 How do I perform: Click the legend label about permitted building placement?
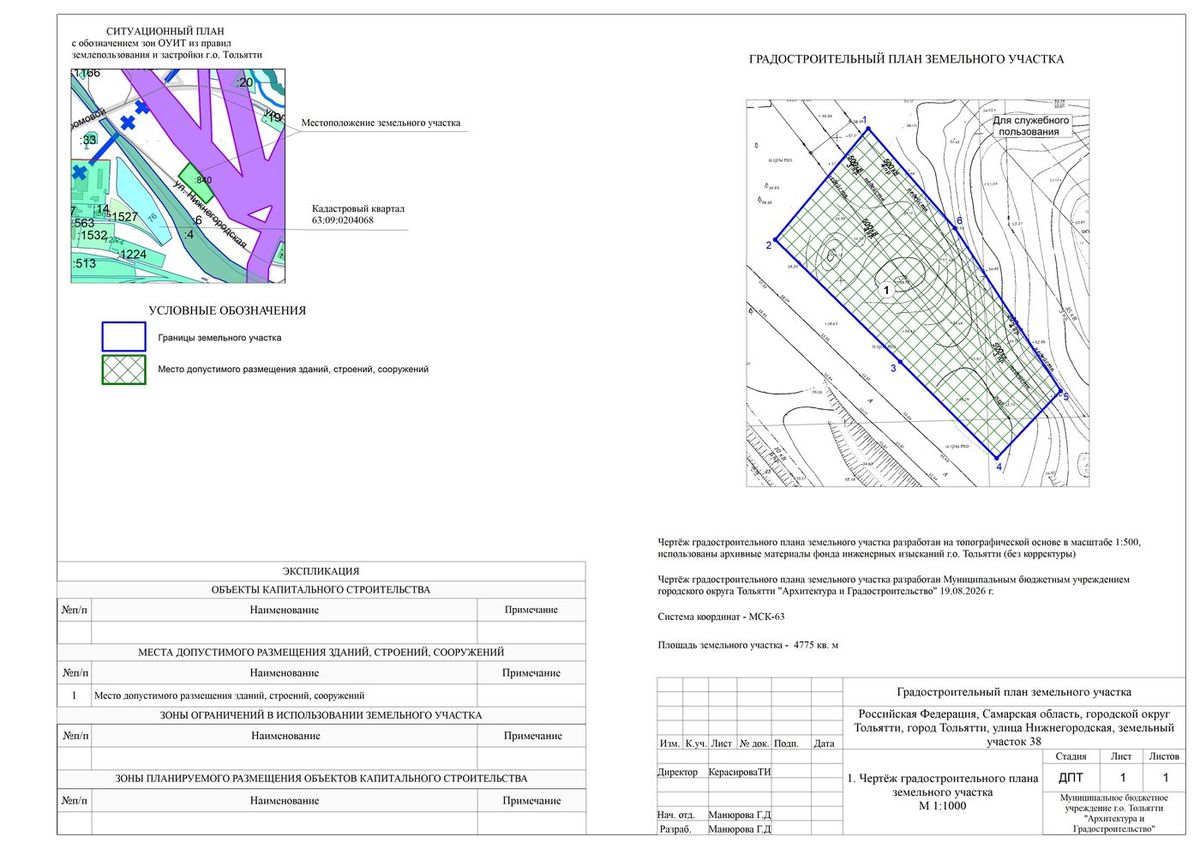tap(293, 370)
